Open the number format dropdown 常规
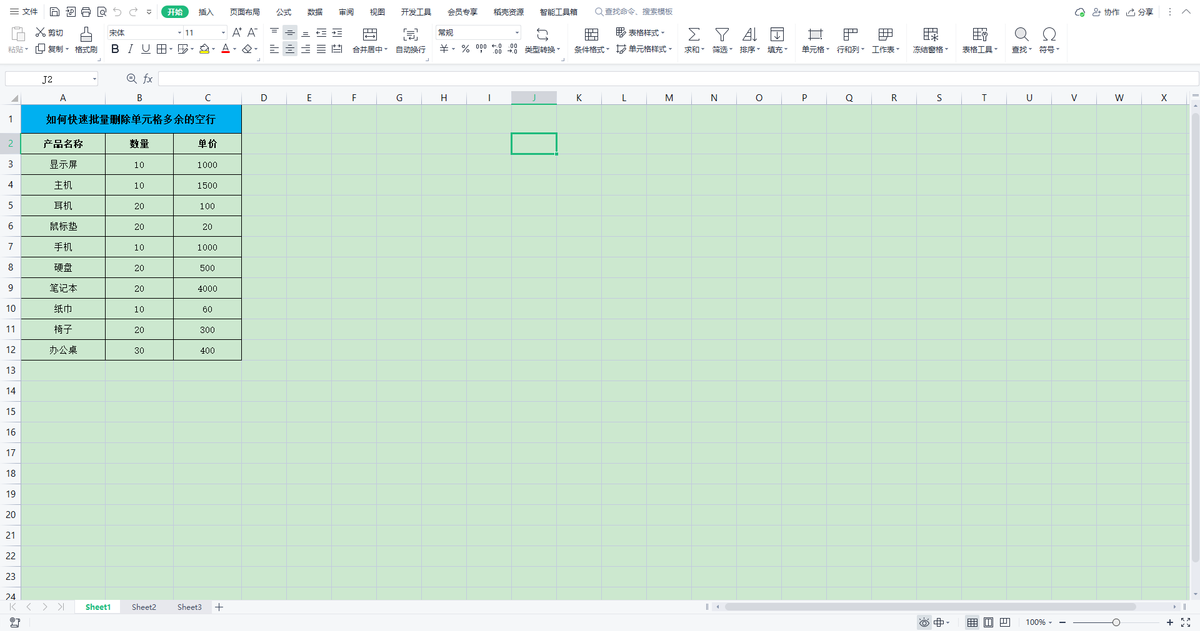This screenshot has height=631, width=1200. point(517,33)
